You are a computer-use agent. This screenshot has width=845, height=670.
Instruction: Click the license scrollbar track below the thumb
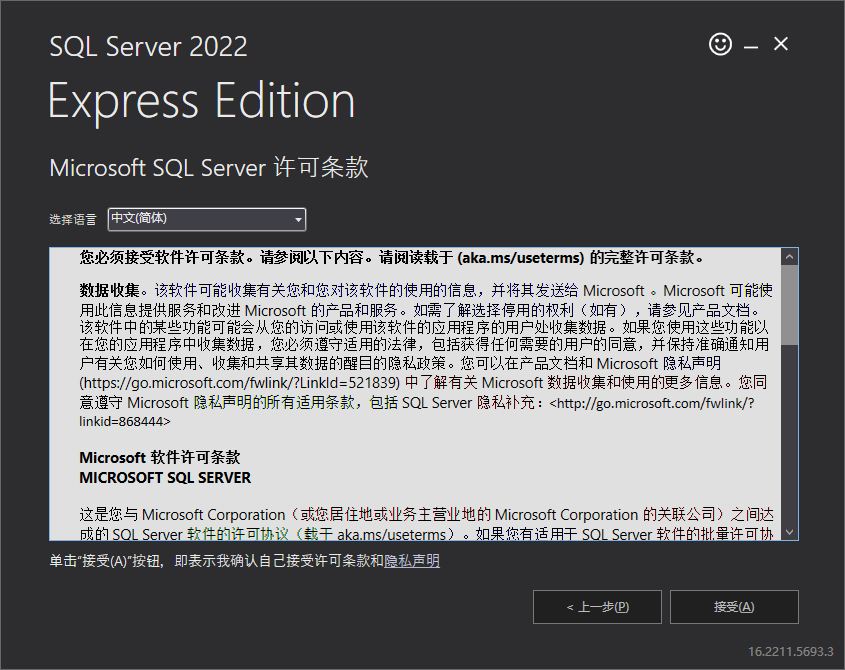click(789, 435)
